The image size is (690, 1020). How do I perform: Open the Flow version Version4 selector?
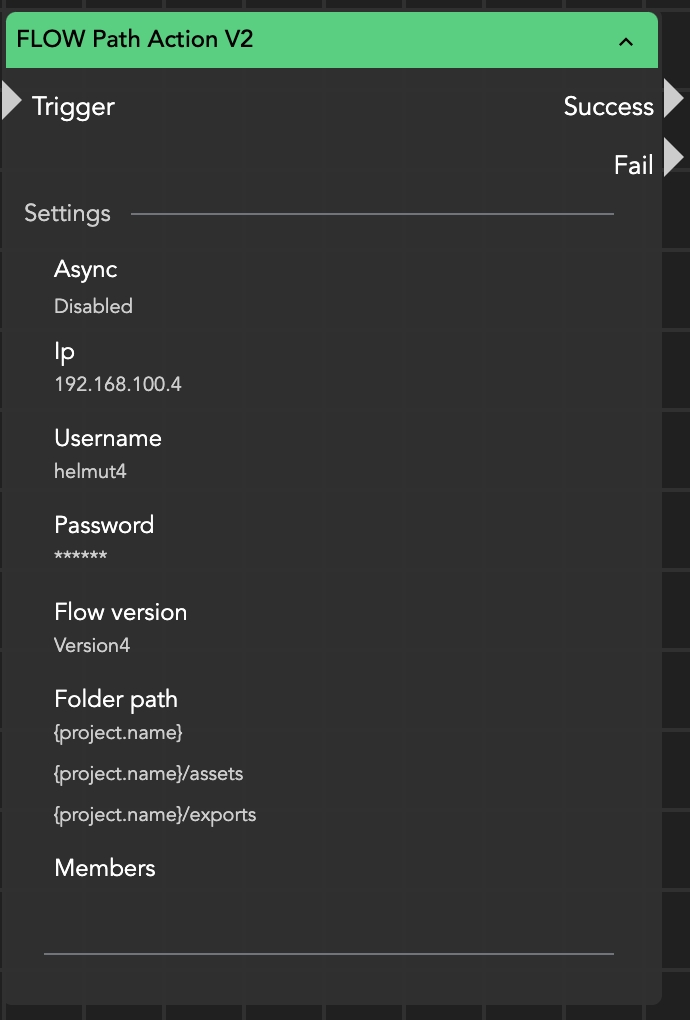(92, 645)
